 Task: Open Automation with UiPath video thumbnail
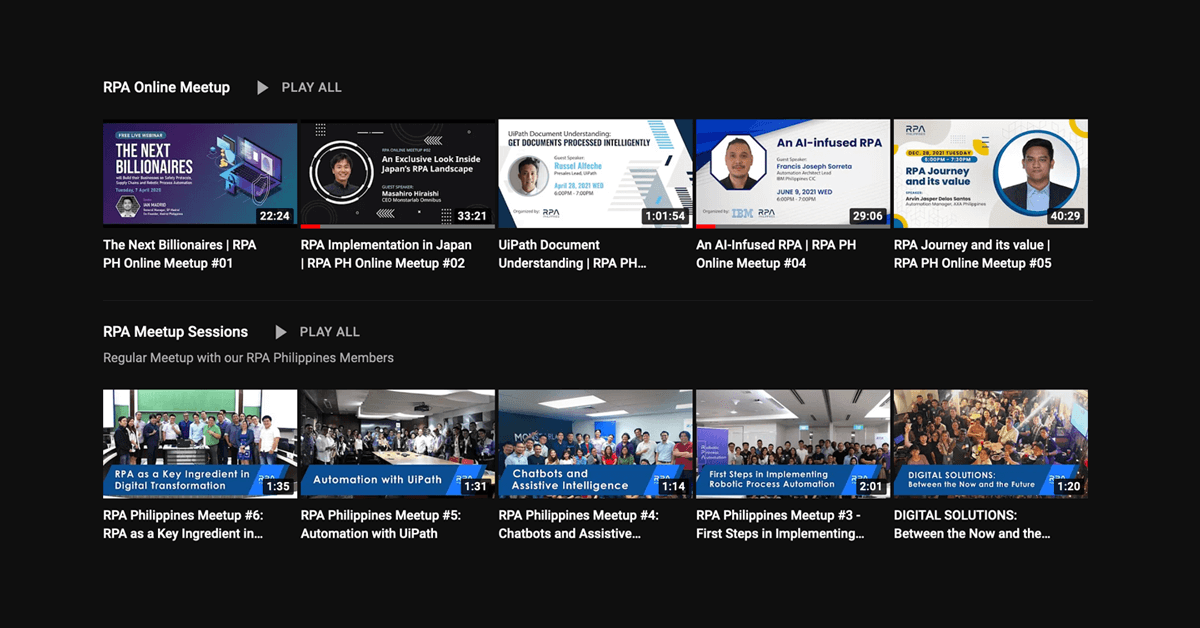[x=398, y=444]
